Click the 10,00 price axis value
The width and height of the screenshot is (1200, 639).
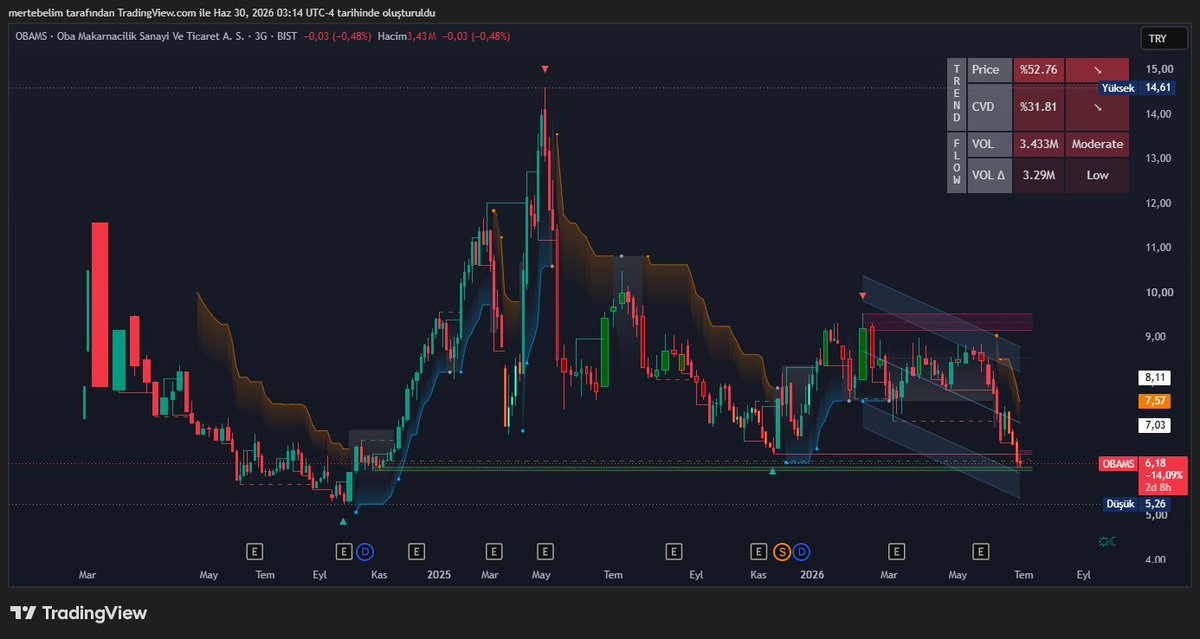(1159, 292)
